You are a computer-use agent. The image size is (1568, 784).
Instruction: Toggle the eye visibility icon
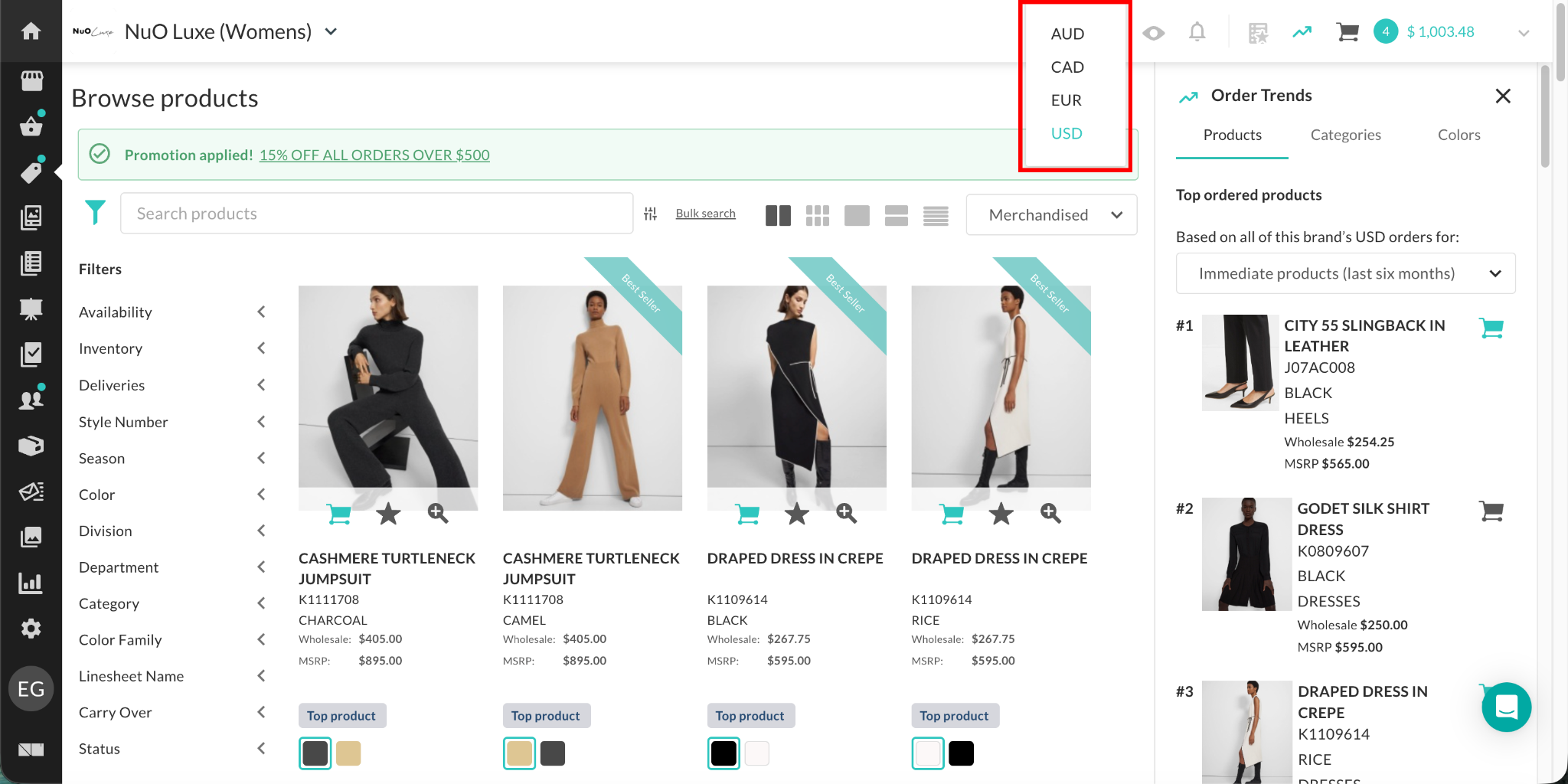click(1153, 33)
